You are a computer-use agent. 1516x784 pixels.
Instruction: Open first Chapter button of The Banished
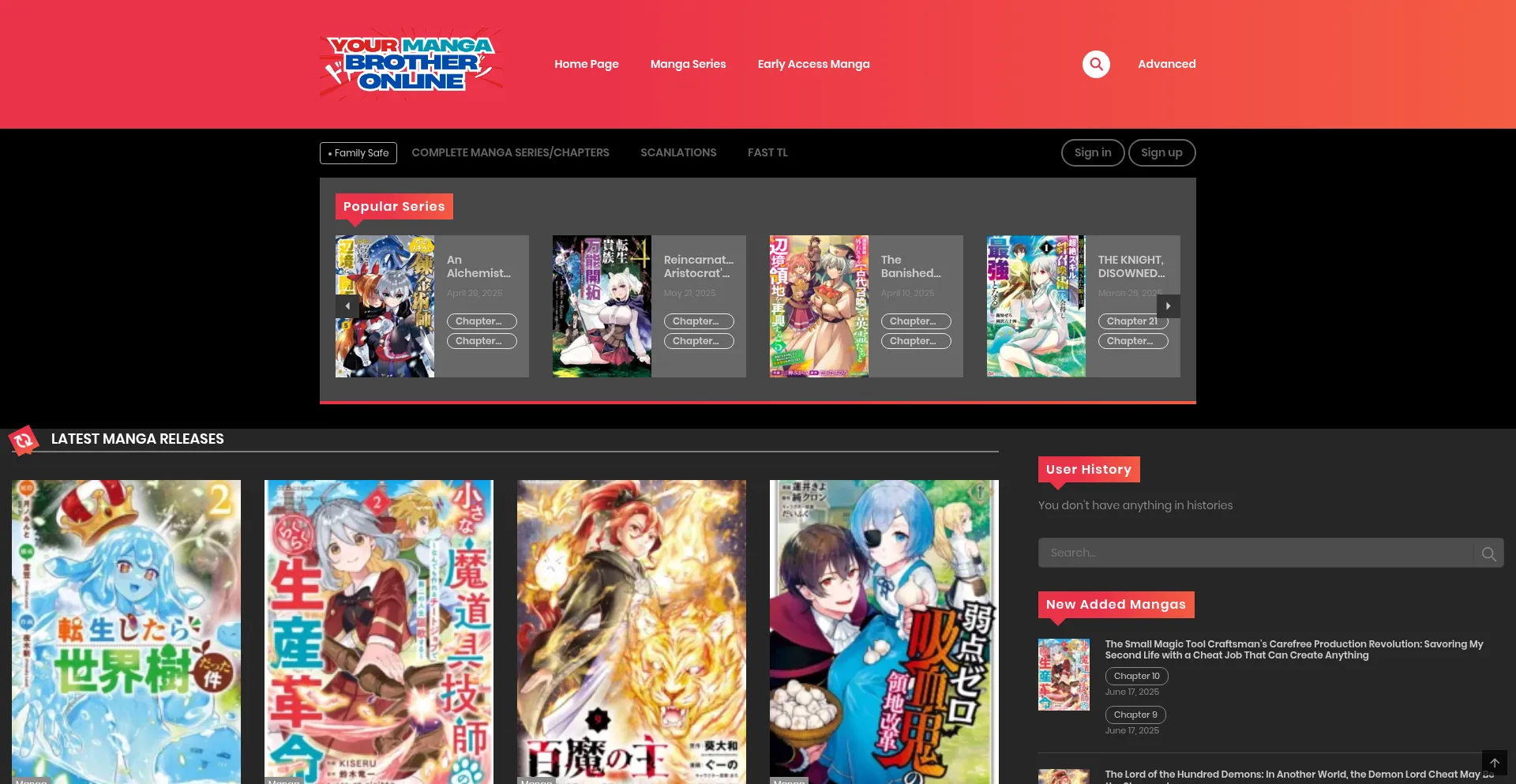pos(916,321)
